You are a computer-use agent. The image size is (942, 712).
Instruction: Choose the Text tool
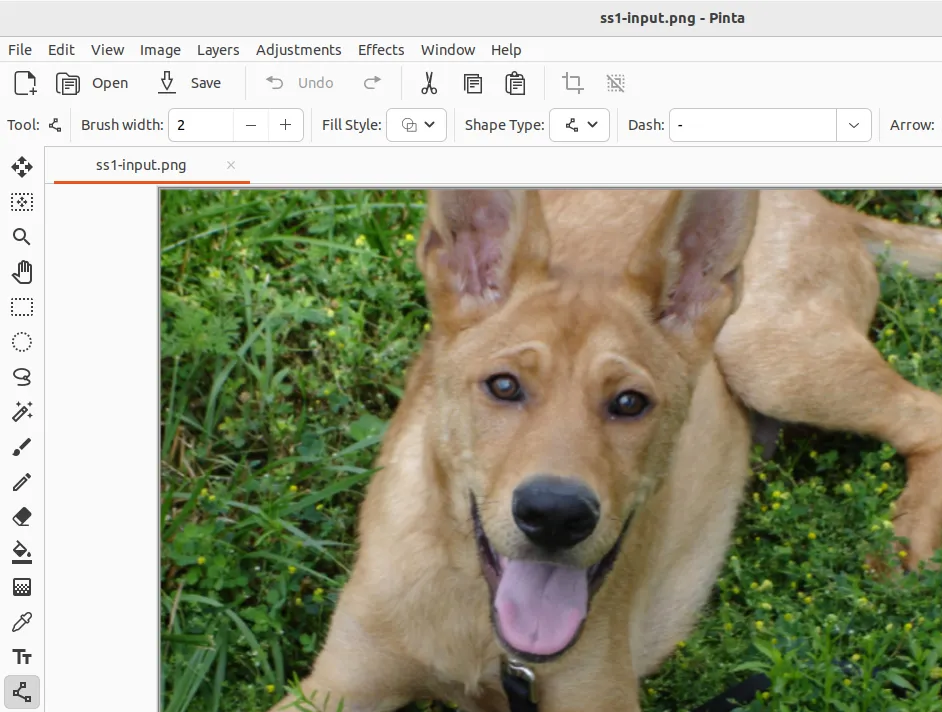pyautogui.click(x=22, y=657)
